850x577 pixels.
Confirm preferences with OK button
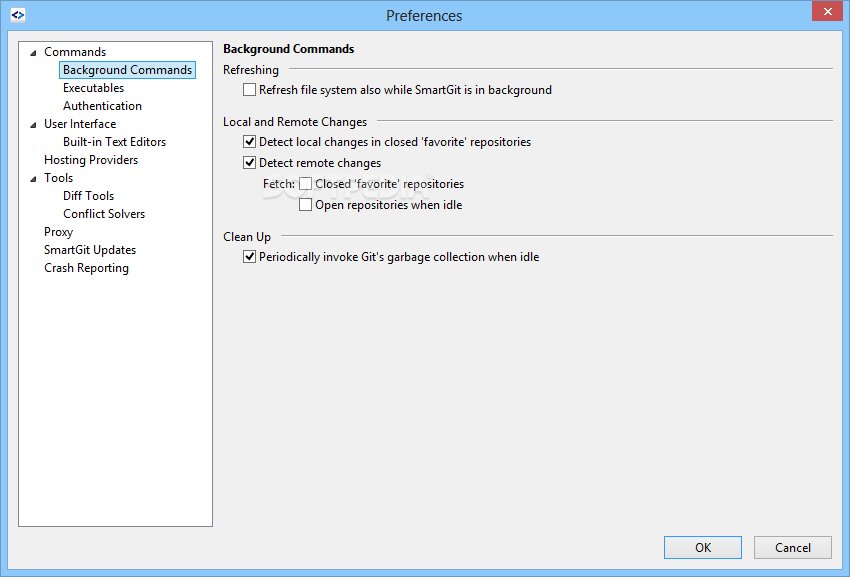703,547
